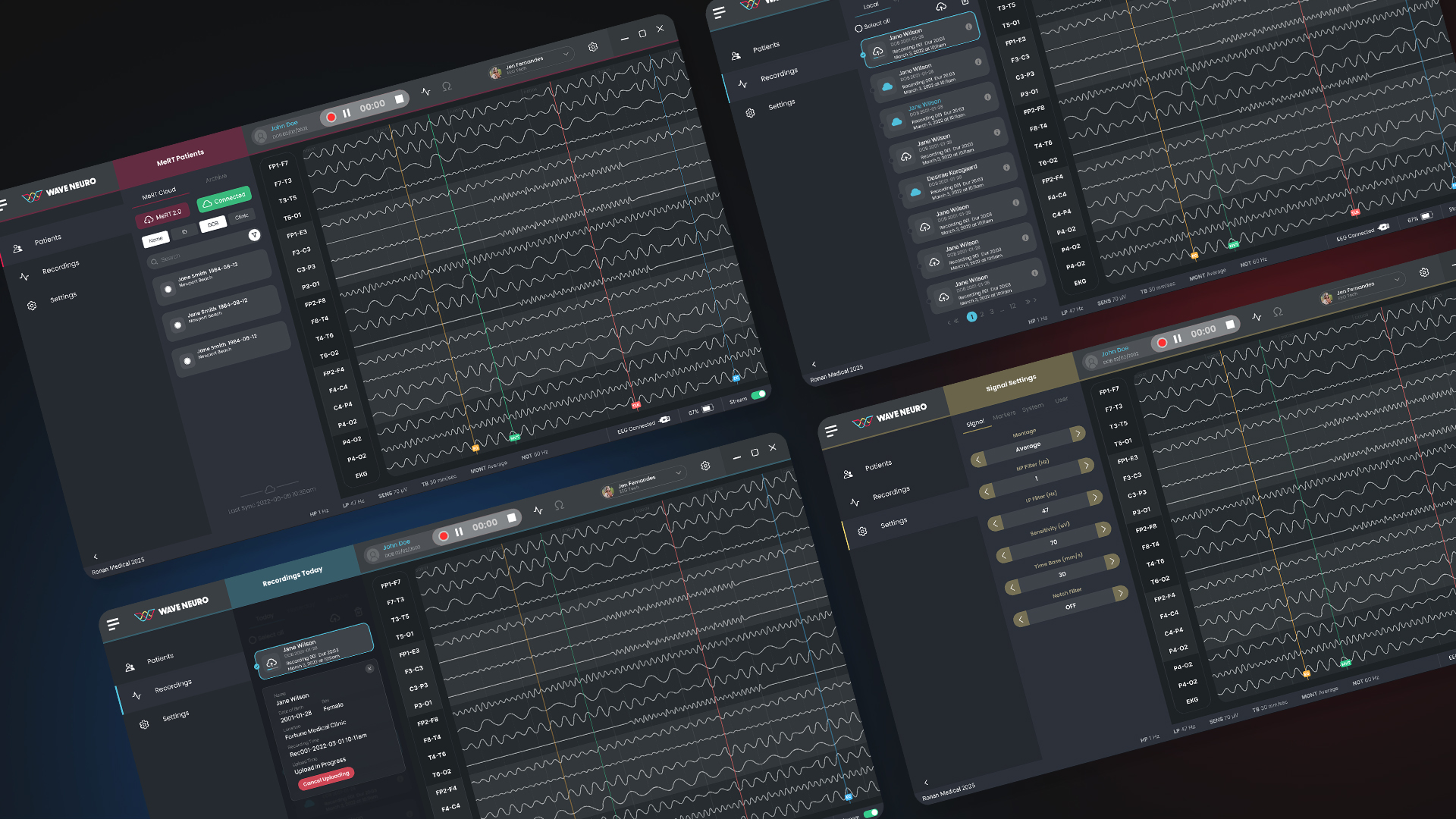Open Recordings in MeRT Patients sidebar
Screen dimensions: 1456x819
click(x=61, y=267)
